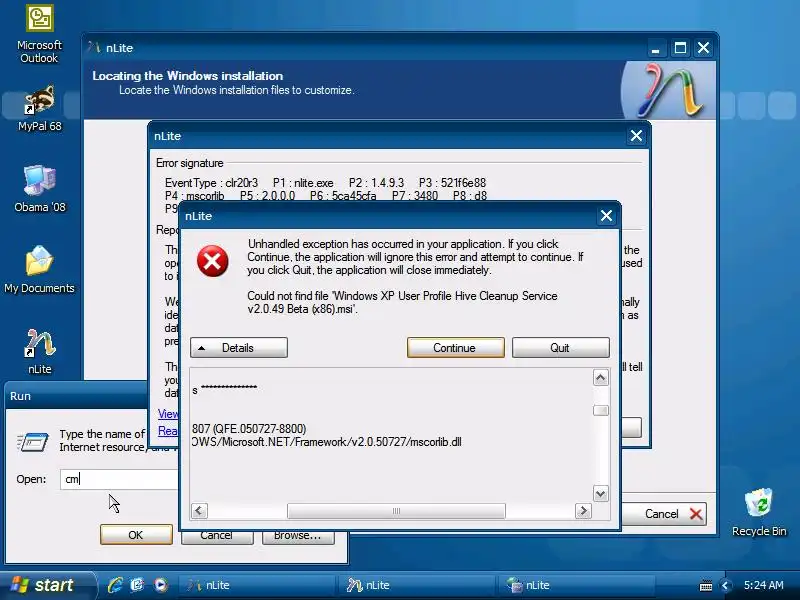
Task: Click the Run dialog program icon
Action: (33, 441)
